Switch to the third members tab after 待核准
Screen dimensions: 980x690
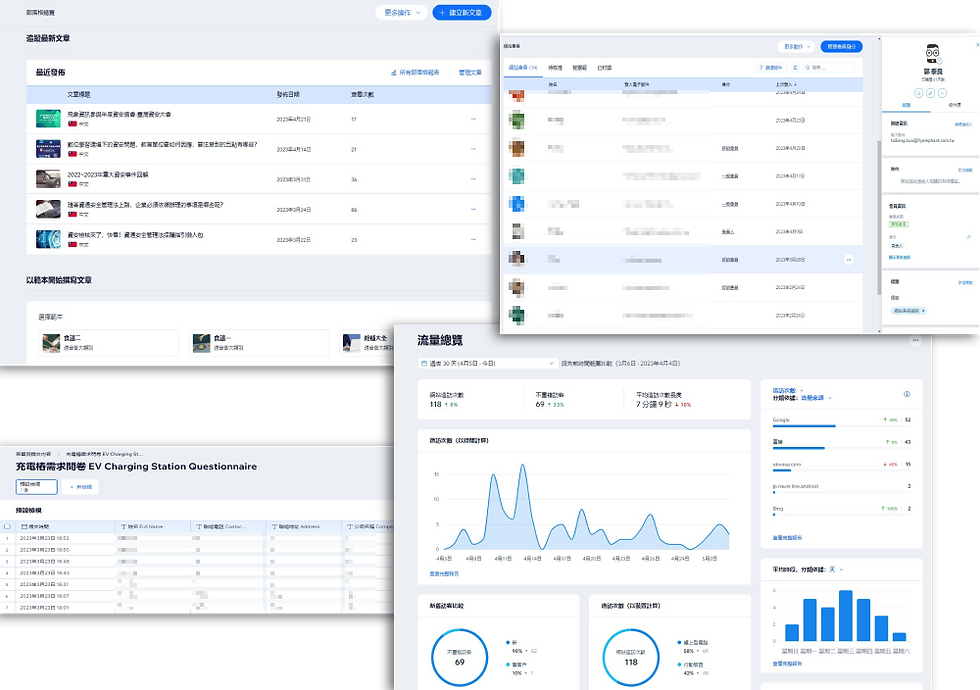point(580,68)
